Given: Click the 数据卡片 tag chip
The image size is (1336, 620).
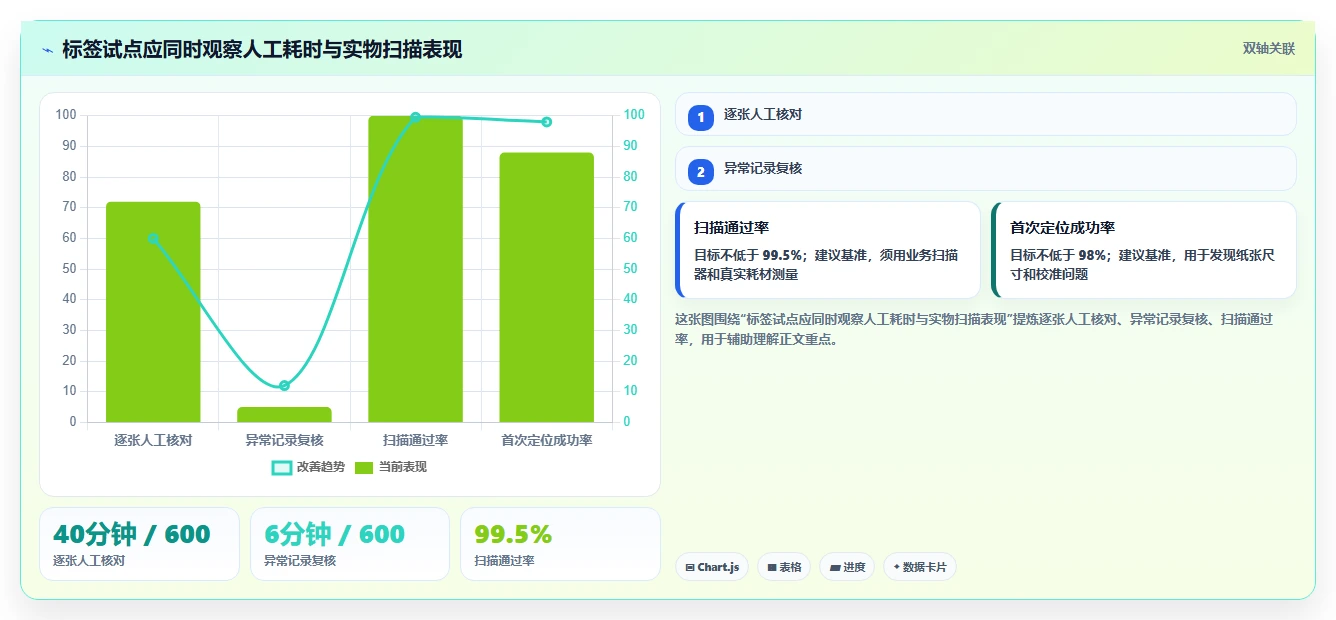Looking at the screenshot, I should click(x=920, y=567).
